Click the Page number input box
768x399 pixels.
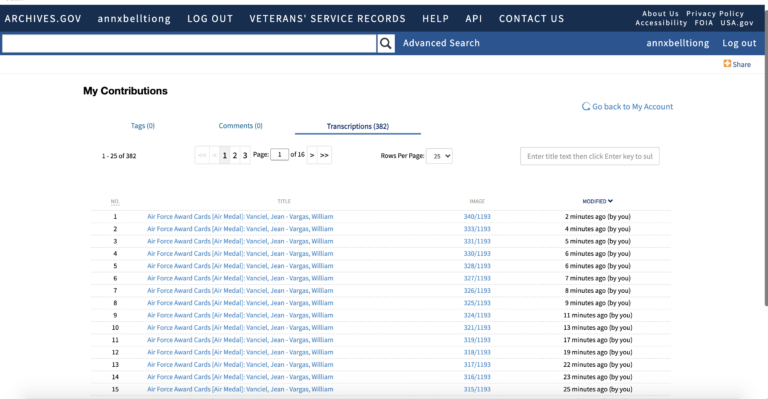[279, 155]
